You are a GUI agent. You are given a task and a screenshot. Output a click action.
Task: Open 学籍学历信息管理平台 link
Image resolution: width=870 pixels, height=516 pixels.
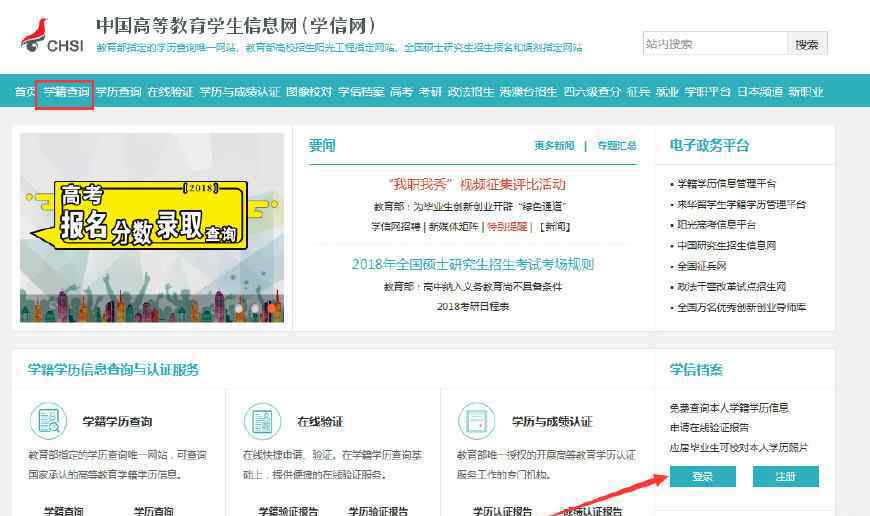pos(727,184)
